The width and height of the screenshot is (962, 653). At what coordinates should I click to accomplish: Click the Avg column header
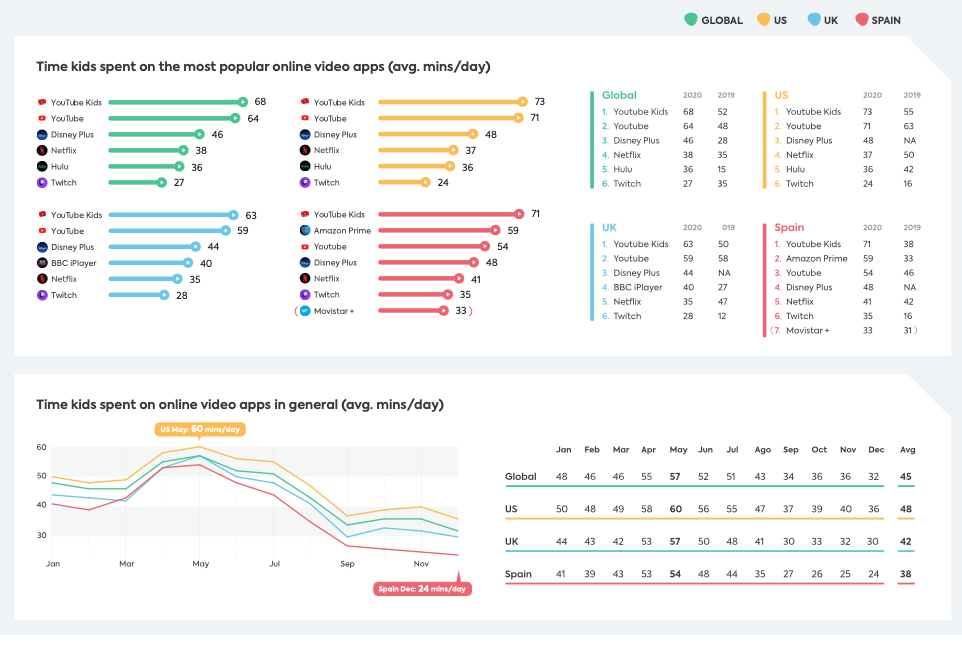907,450
